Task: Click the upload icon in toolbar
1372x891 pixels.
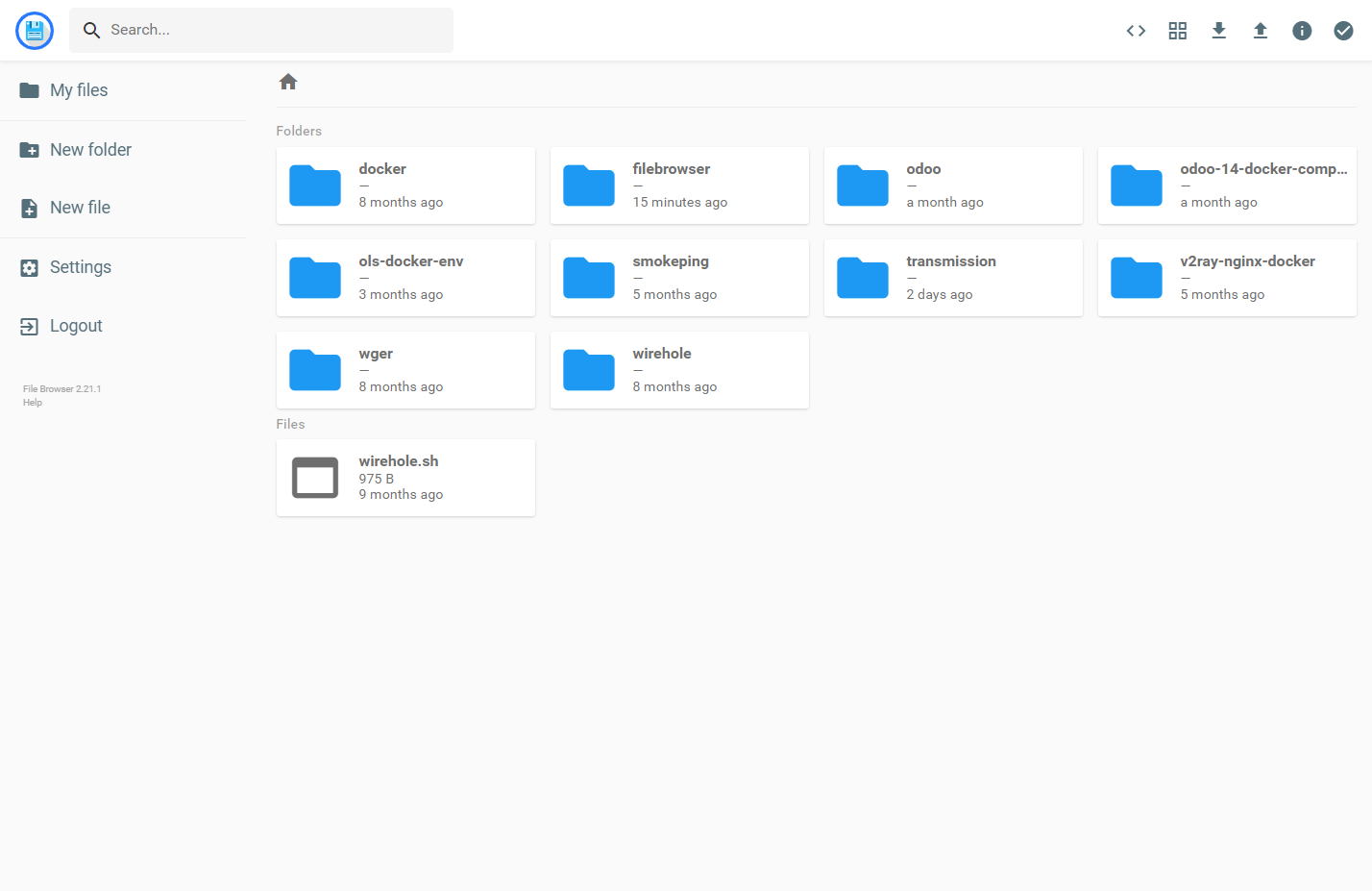Action: click(x=1261, y=31)
